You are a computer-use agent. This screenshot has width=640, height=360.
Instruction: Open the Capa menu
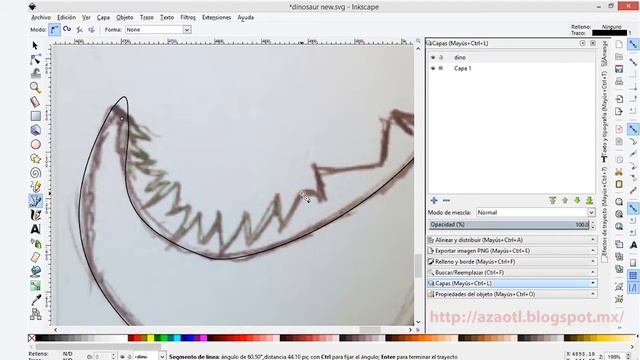[103, 18]
